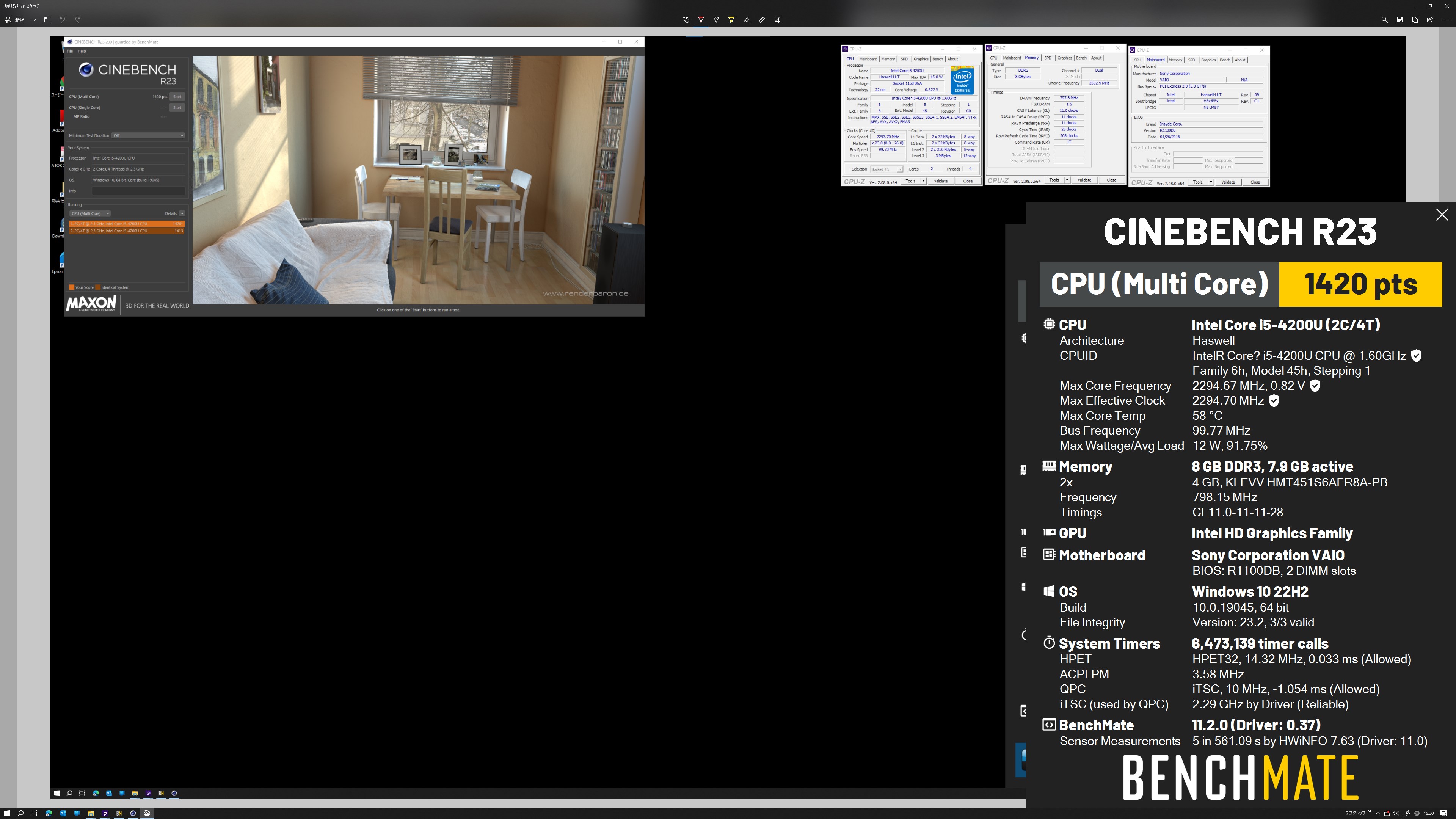
Task: Click Validate in the first CPU-Z window
Action: pos(940,182)
